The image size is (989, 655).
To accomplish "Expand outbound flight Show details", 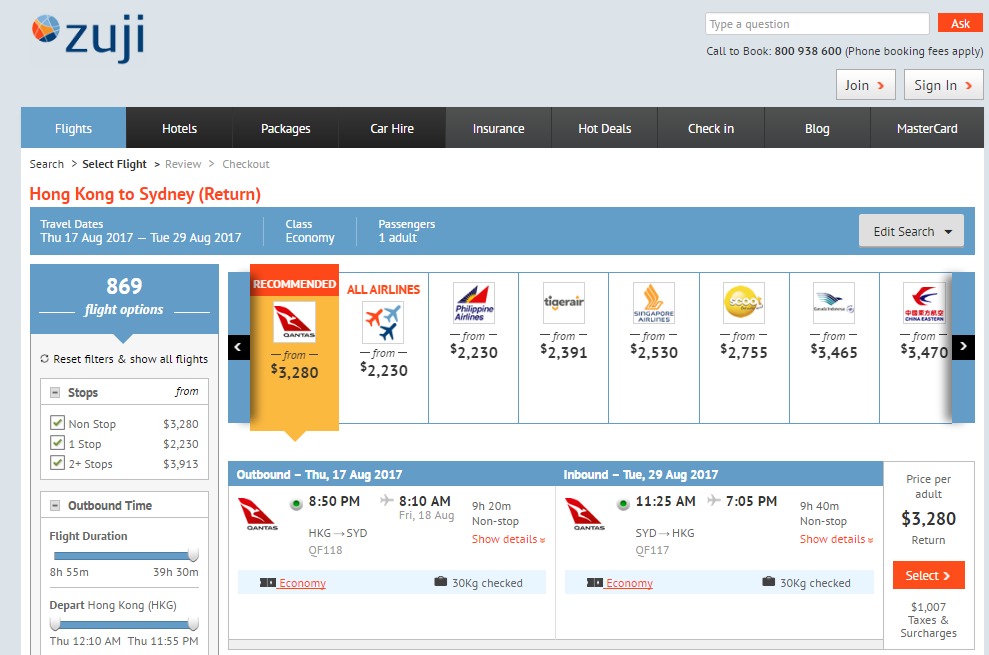I will click(x=508, y=539).
